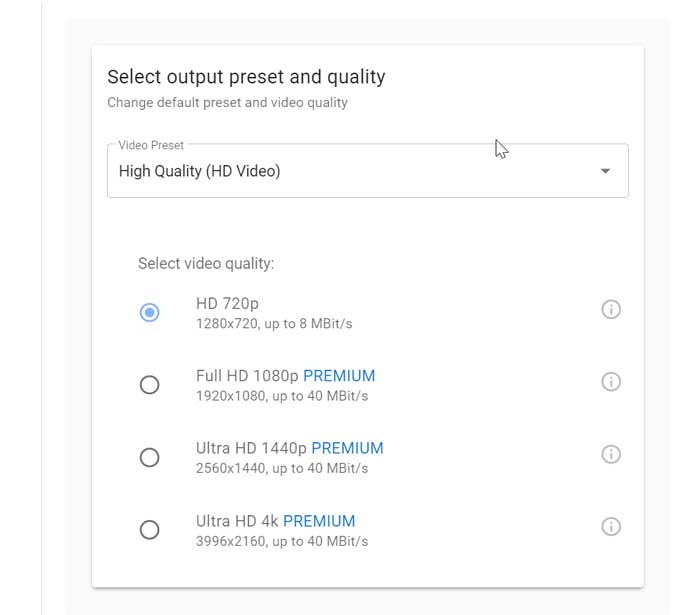700x615 pixels.
Task: Show info for Full HD 1080p quality
Action: tap(611, 382)
